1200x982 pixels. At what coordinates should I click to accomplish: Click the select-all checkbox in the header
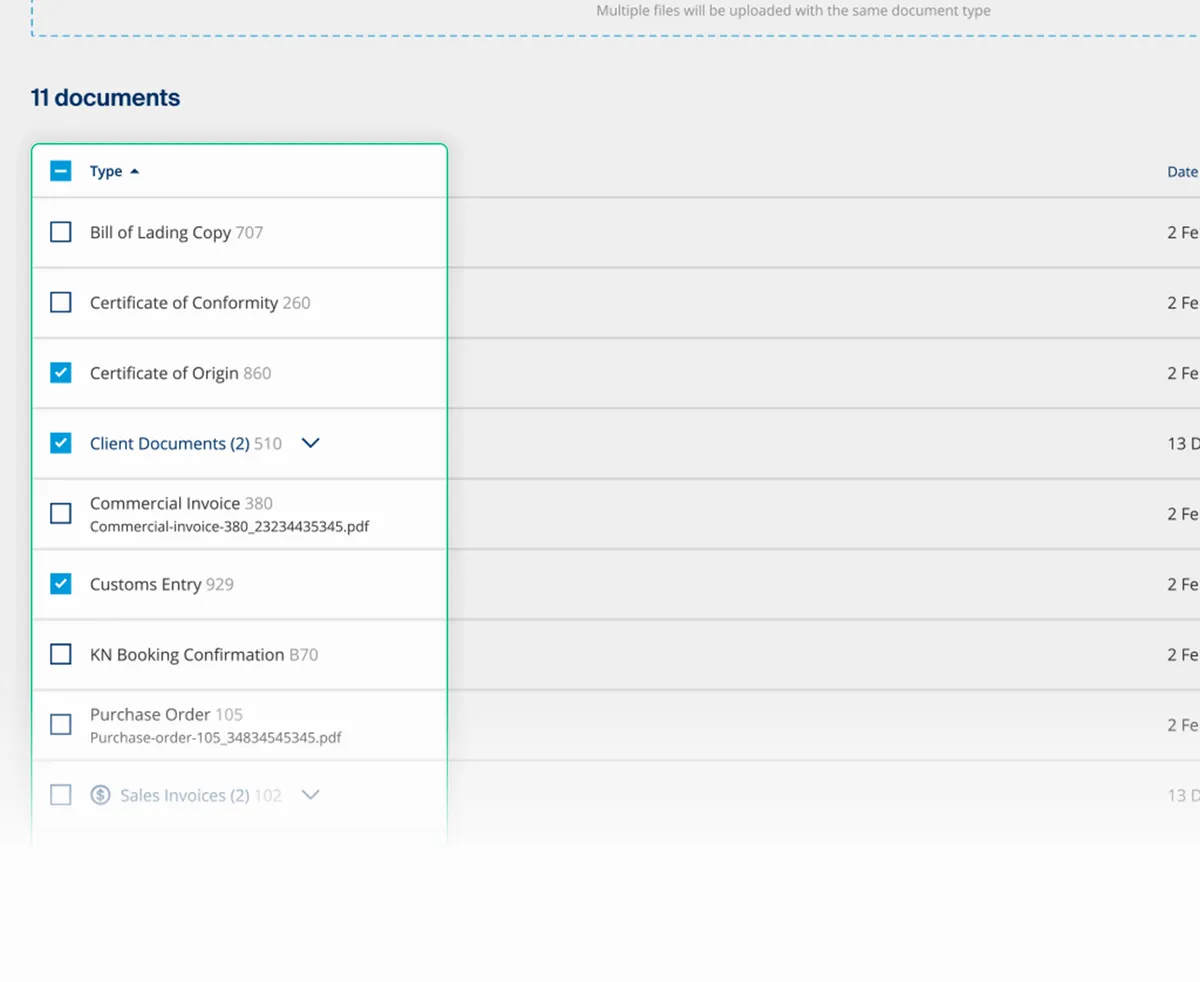(60, 170)
